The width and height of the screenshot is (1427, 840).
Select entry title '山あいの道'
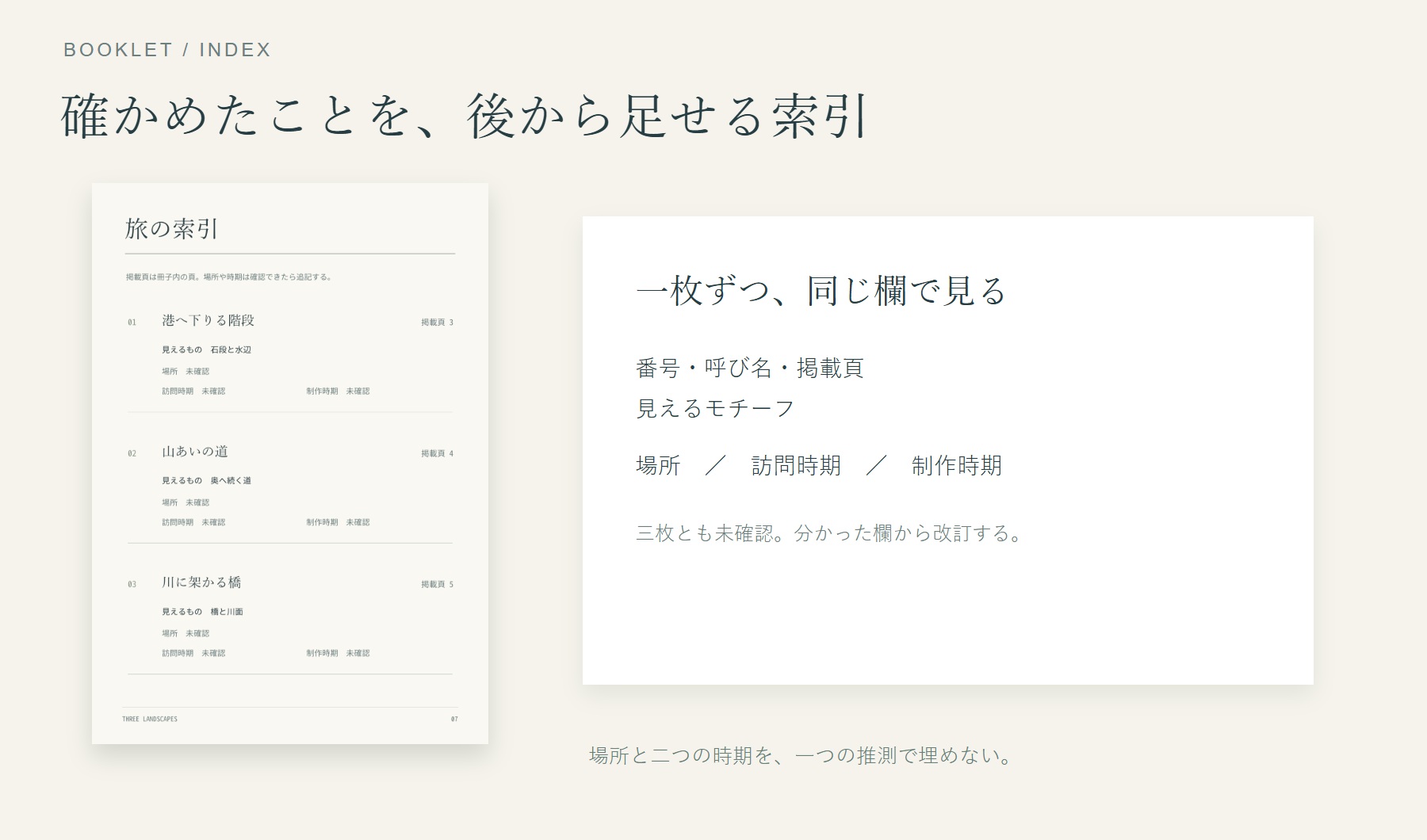[195, 452]
